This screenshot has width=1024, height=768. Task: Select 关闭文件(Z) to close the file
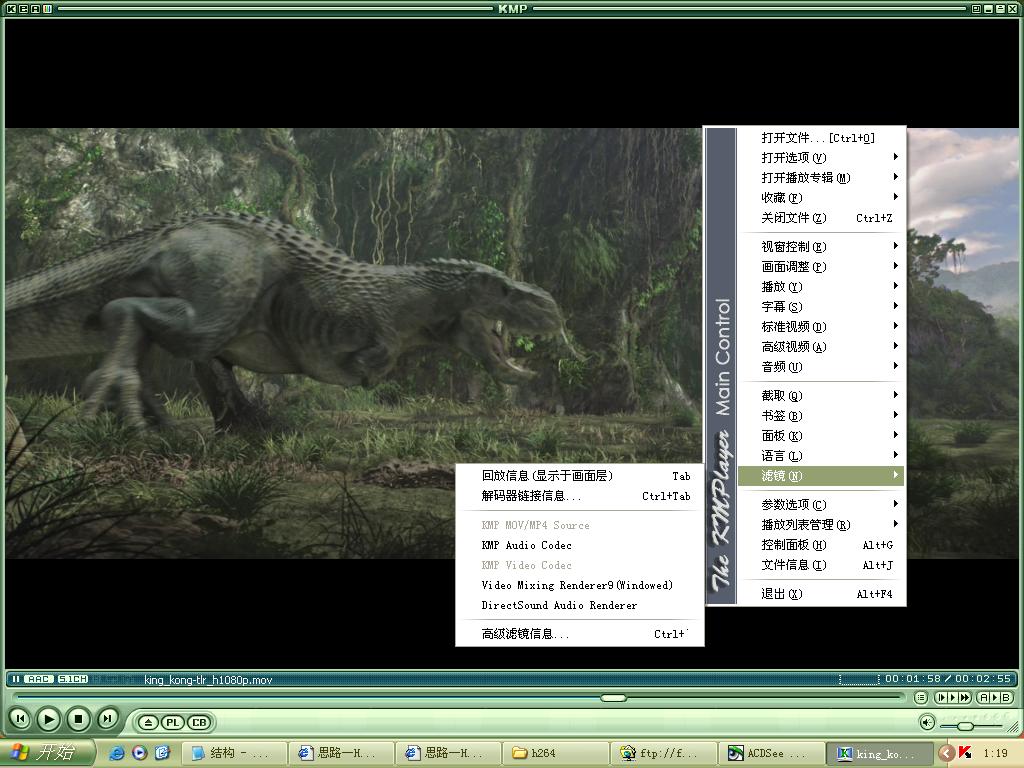(x=821, y=218)
